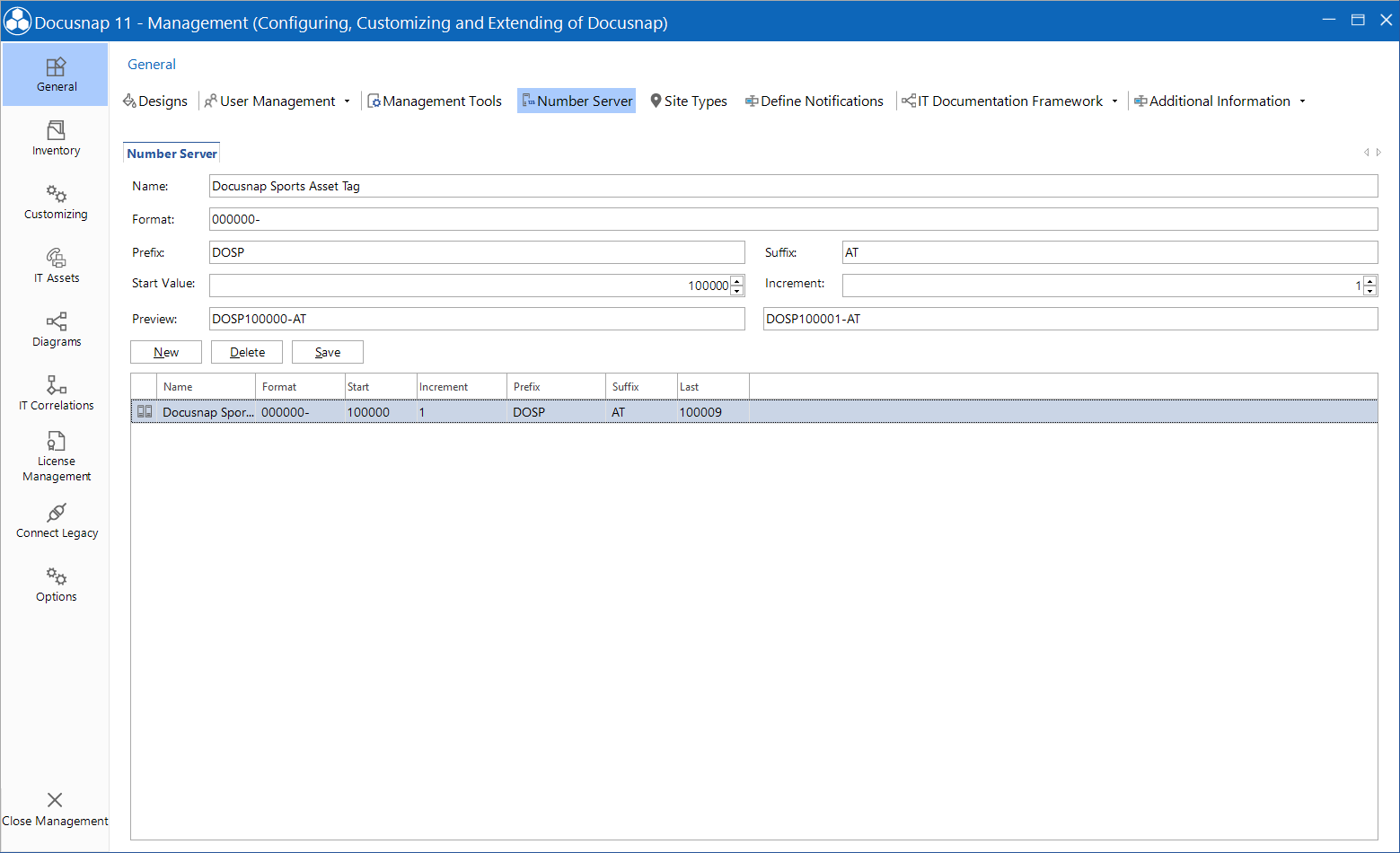Viewport: 1400px width, 853px height.
Task: Open the Site Types page
Action: coord(688,101)
